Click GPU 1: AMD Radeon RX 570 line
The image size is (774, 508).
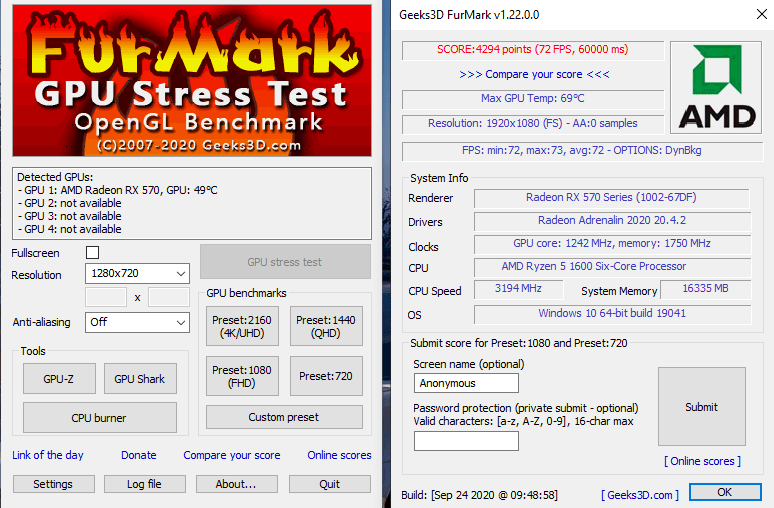coord(117,190)
